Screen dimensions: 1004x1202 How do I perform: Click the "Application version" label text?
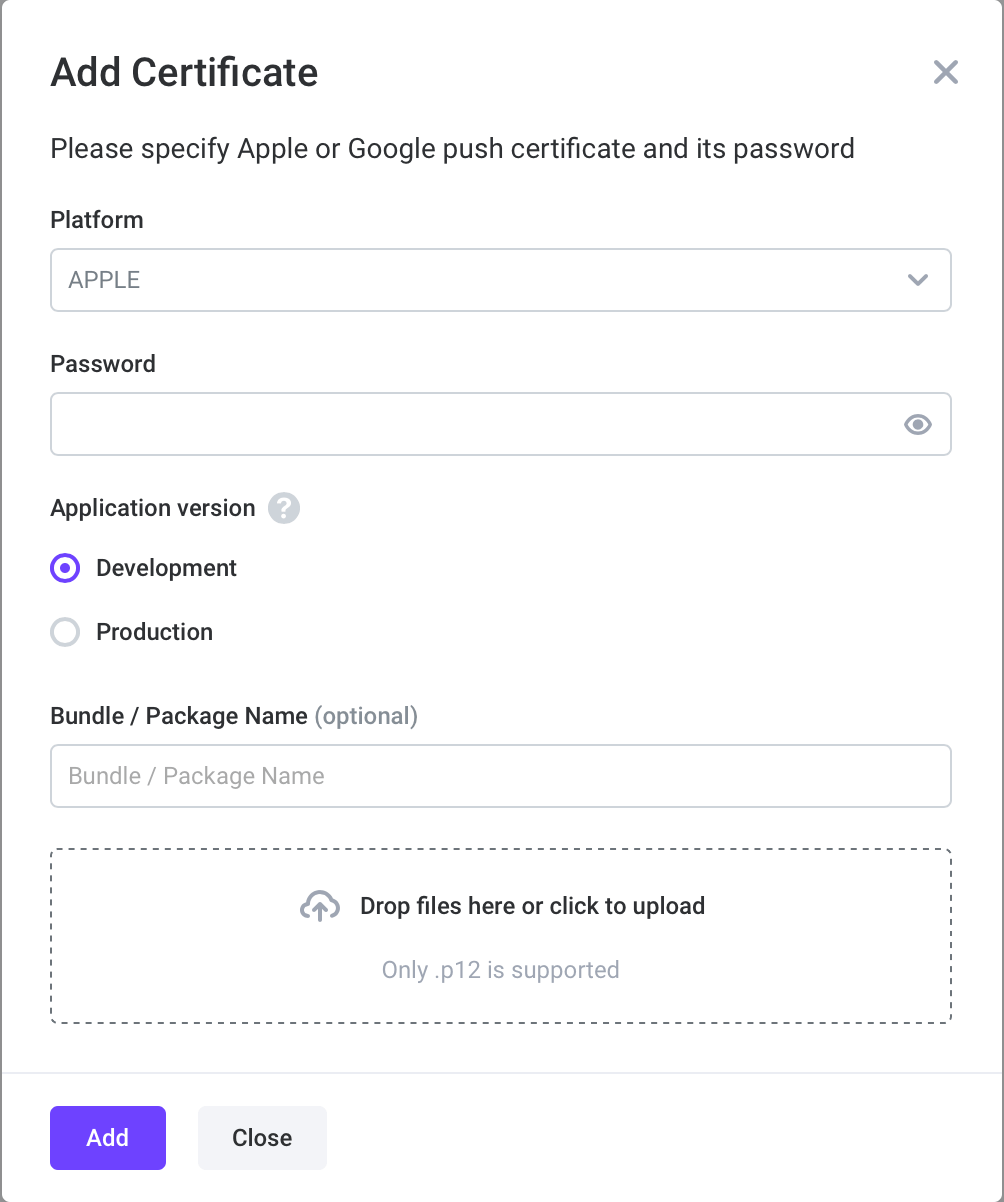153,508
